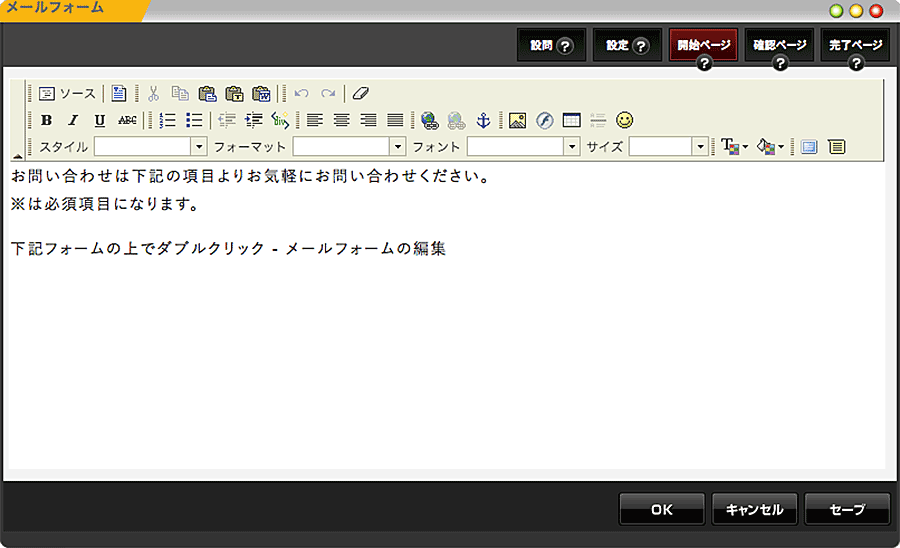This screenshot has width=900, height=548.
Task: Open the サイズ dropdown
Action: [x=700, y=147]
